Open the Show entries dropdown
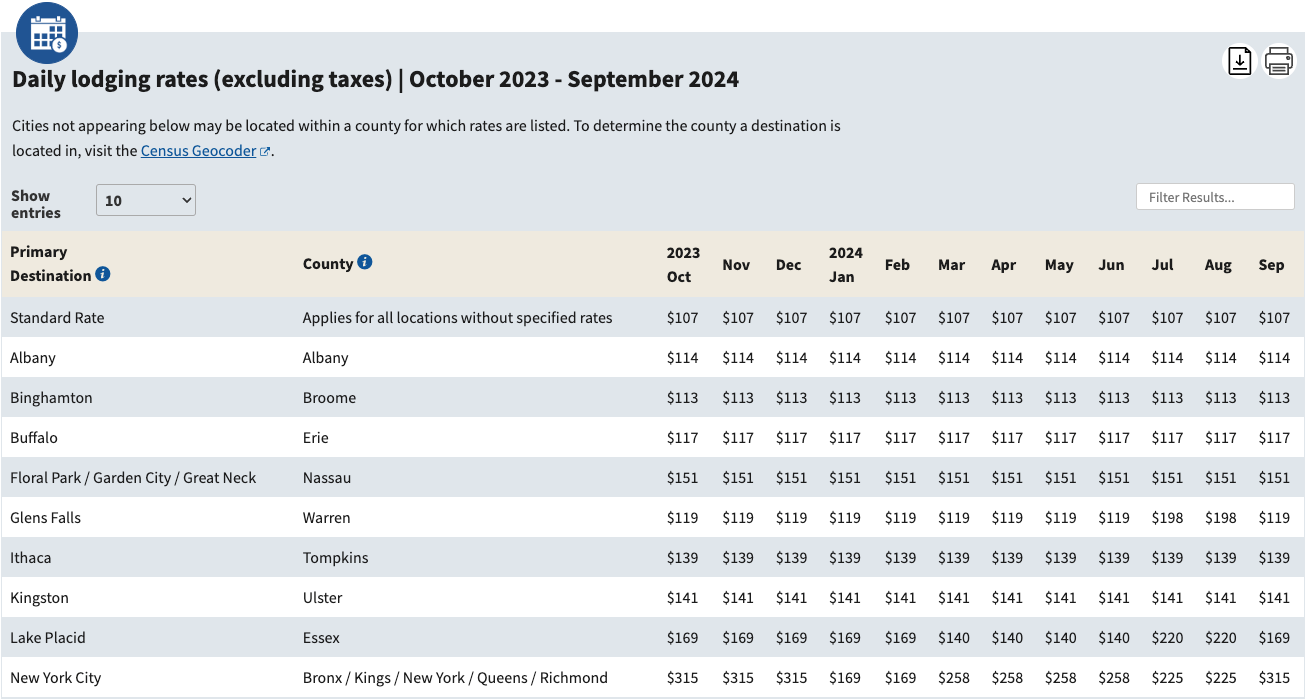This screenshot has width=1307, height=699. [146, 200]
